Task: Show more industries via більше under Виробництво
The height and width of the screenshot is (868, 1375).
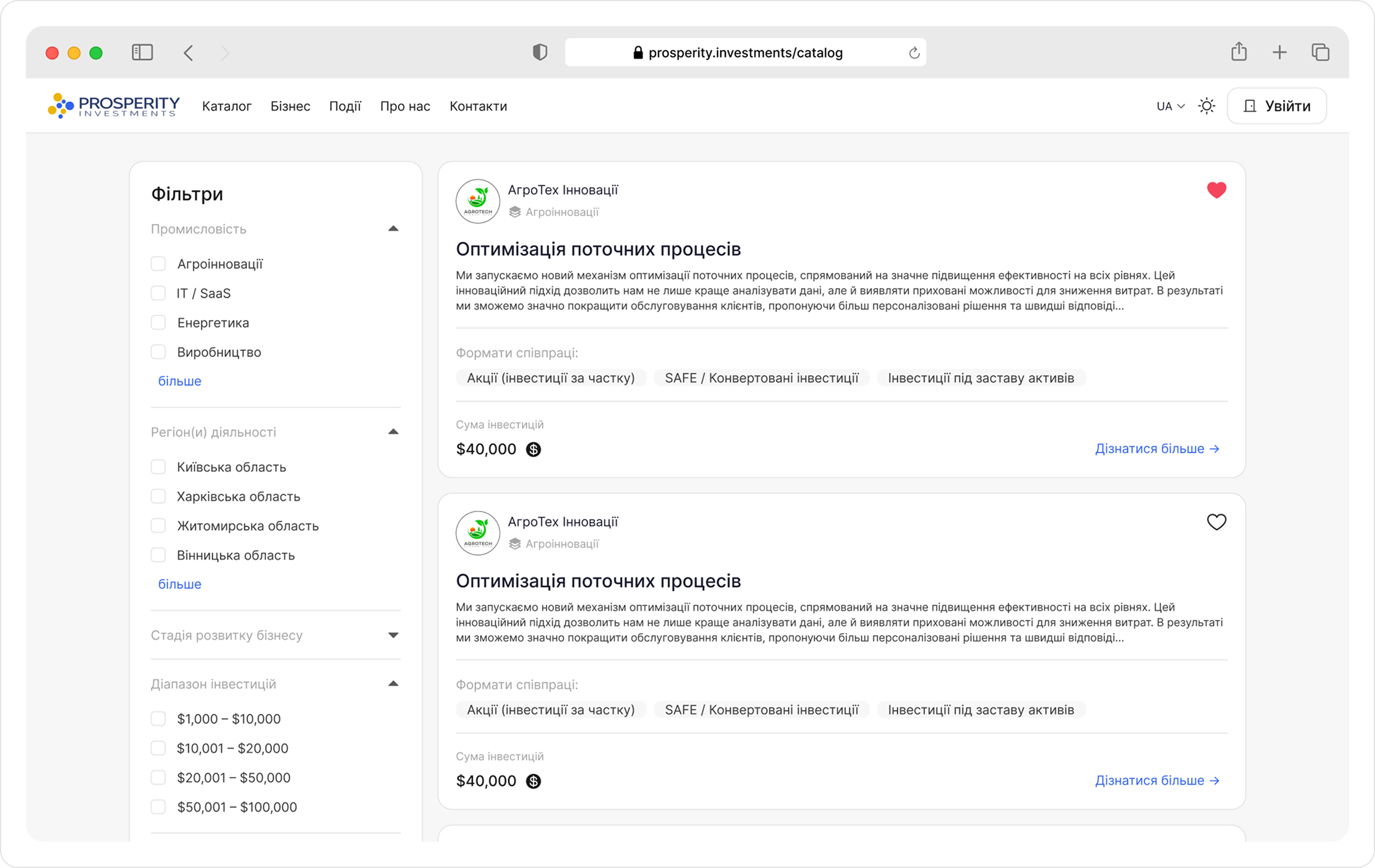Action: tap(179, 381)
